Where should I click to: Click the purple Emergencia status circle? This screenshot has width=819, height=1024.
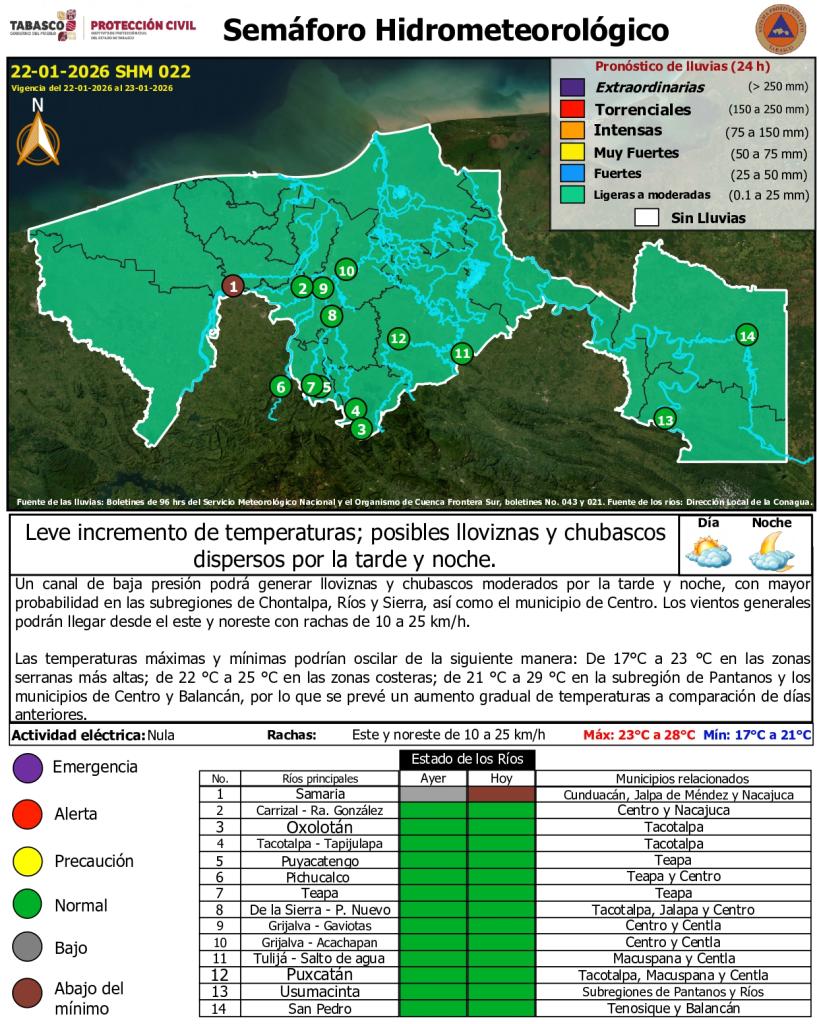[x=26, y=768]
